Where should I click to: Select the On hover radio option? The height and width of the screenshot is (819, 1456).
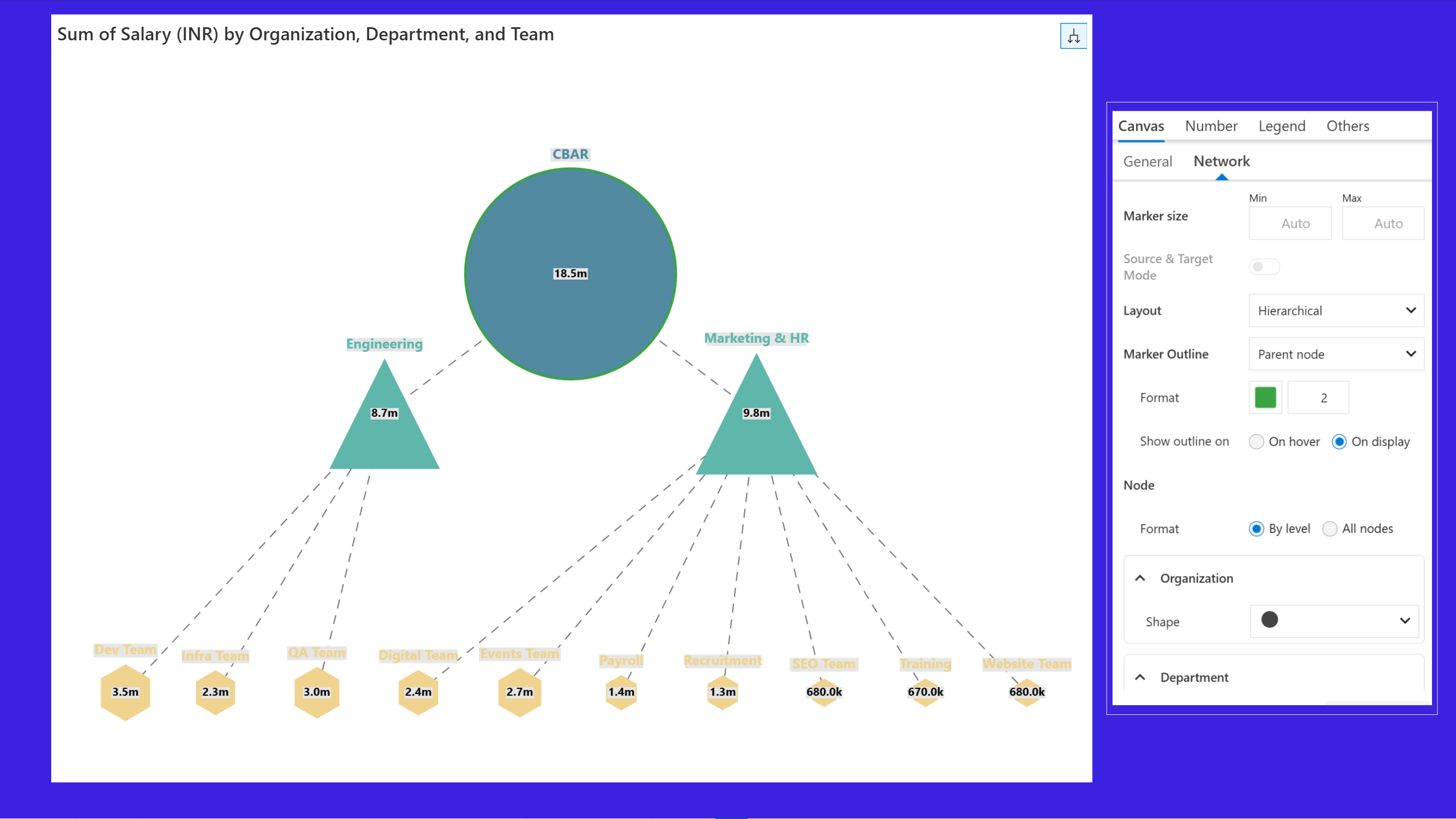click(1256, 441)
